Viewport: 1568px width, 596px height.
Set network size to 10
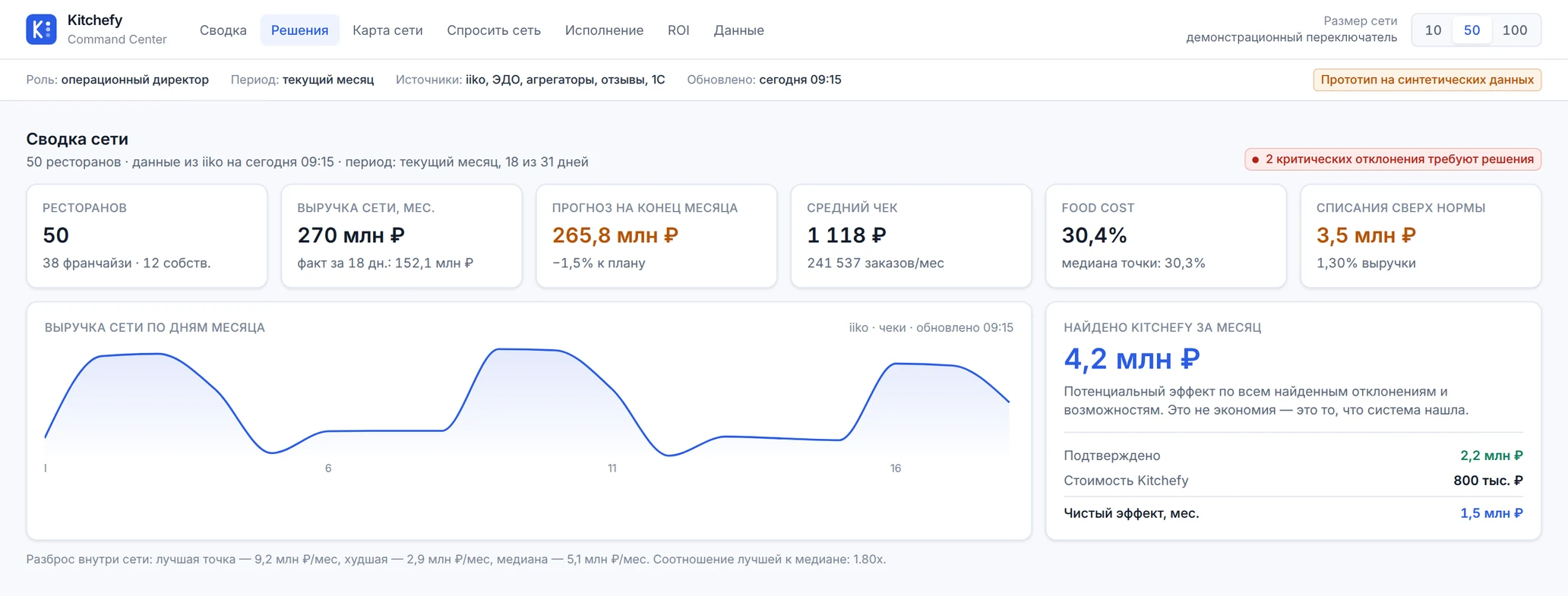[x=1433, y=30]
